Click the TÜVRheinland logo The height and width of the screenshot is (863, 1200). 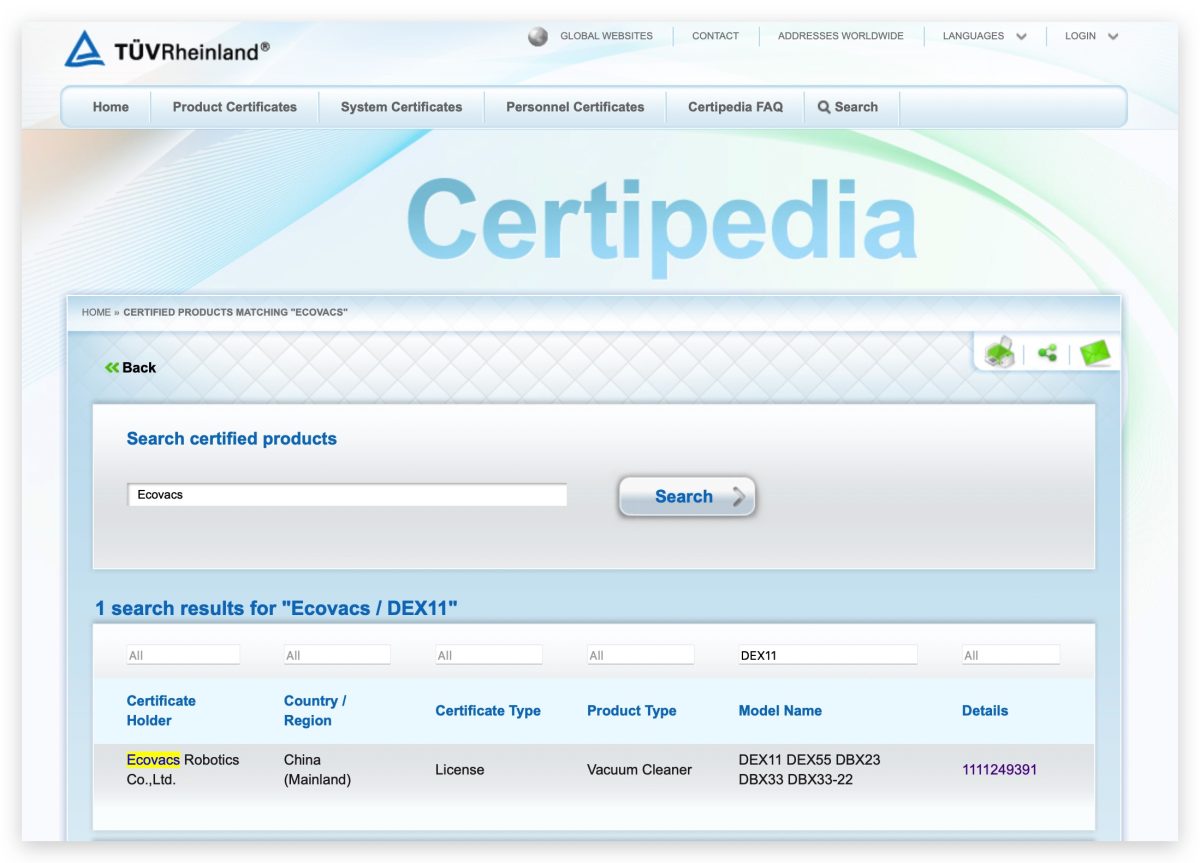[167, 49]
